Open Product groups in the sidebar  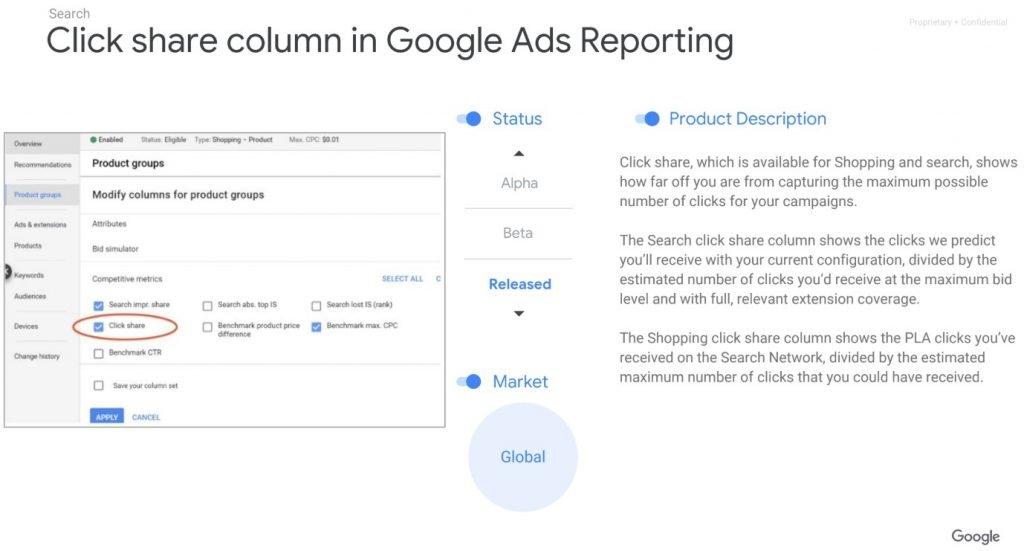pos(37,195)
